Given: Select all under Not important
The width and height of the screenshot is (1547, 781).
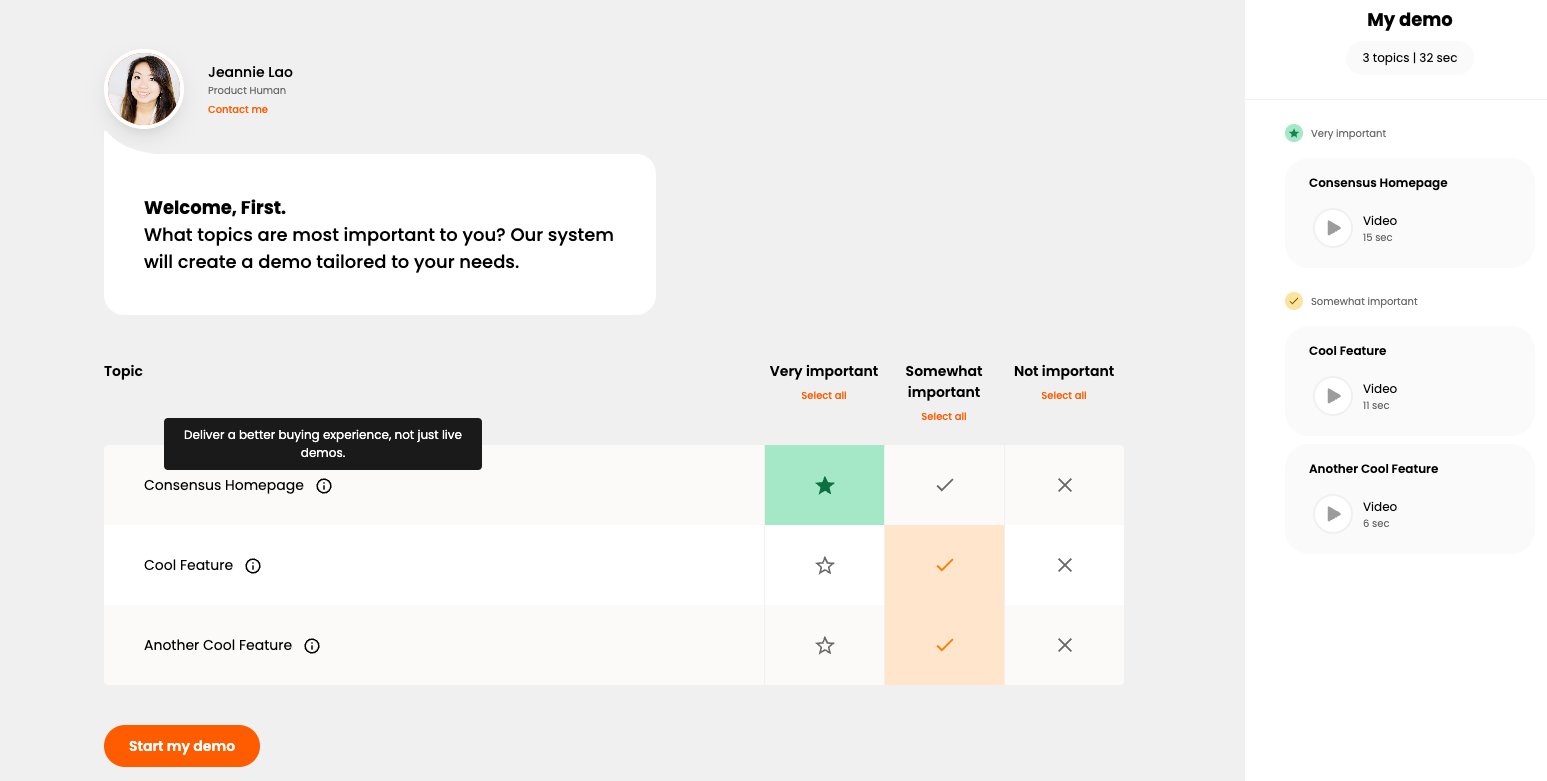Looking at the screenshot, I should (1064, 396).
